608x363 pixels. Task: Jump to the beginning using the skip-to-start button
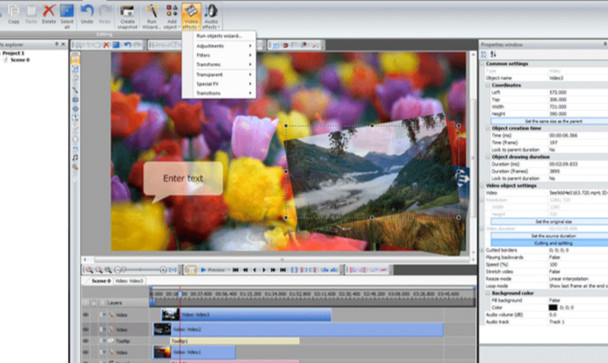point(235,270)
